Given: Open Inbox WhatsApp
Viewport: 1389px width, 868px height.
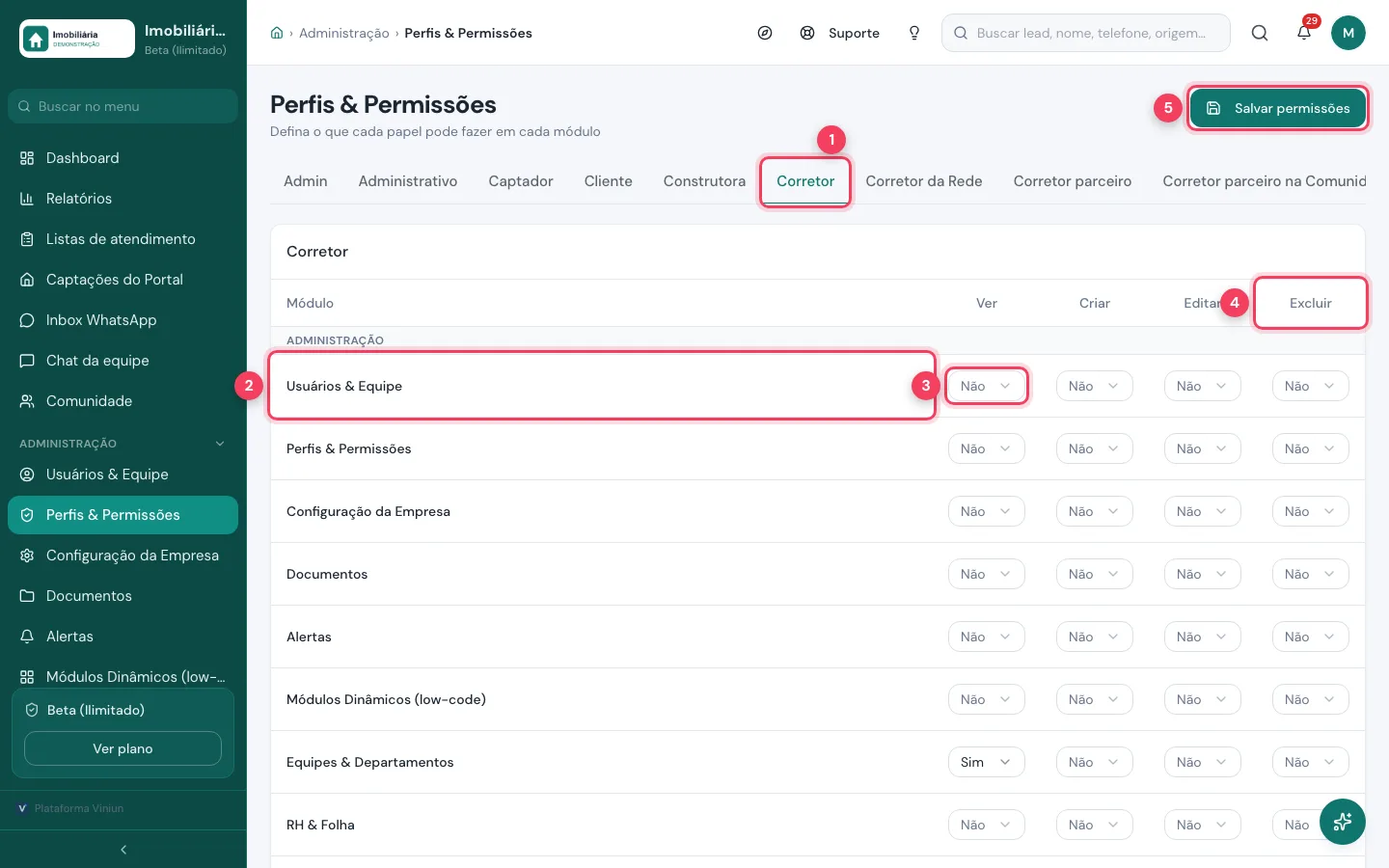Looking at the screenshot, I should pyautogui.click(x=123, y=320).
